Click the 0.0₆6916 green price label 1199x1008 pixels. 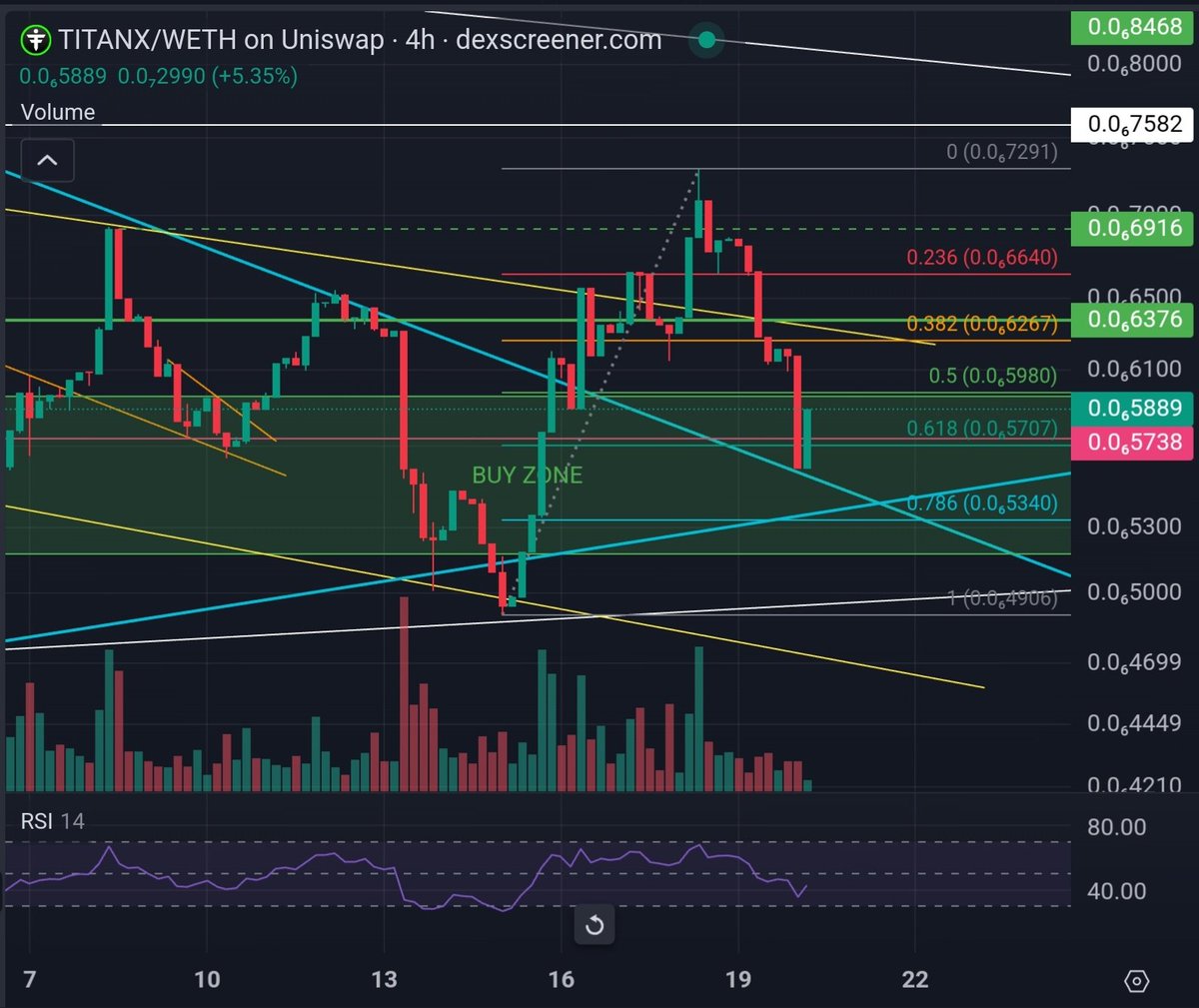(1133, 228)
